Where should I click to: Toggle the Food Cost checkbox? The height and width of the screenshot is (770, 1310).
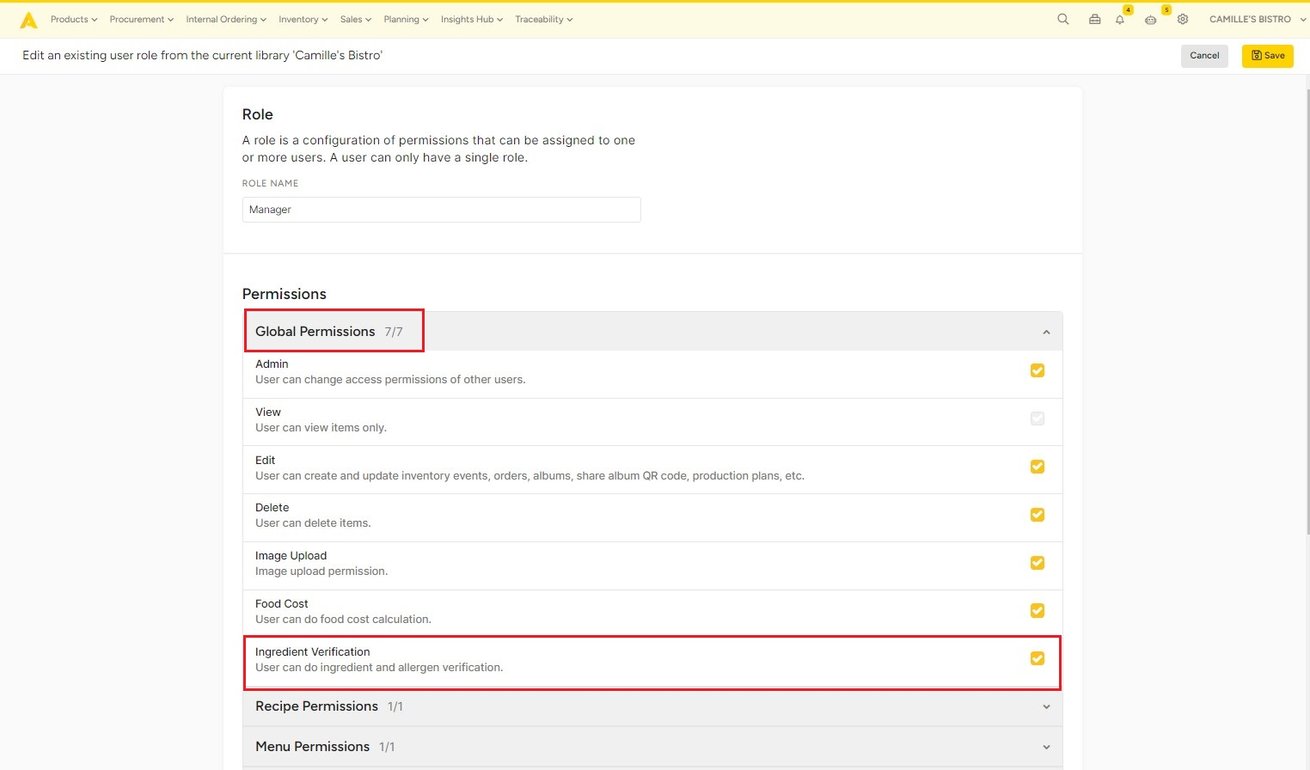pos(1037,610)
